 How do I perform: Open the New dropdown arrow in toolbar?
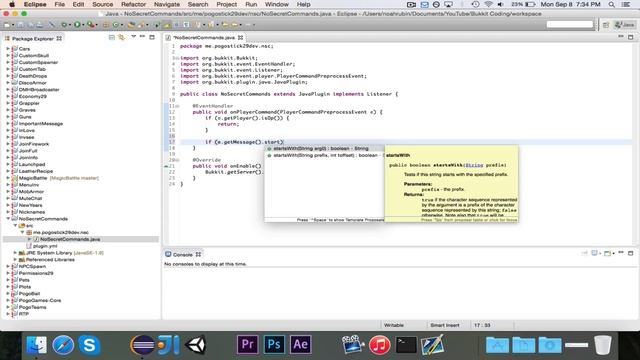pos(13,25)
